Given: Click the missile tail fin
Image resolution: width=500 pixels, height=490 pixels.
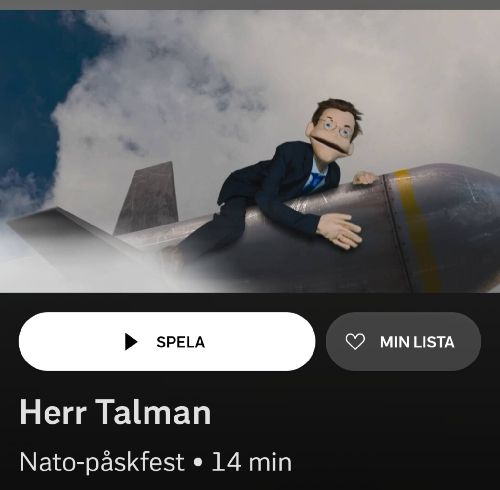Looking at the screenshot, I should point(147,198).
